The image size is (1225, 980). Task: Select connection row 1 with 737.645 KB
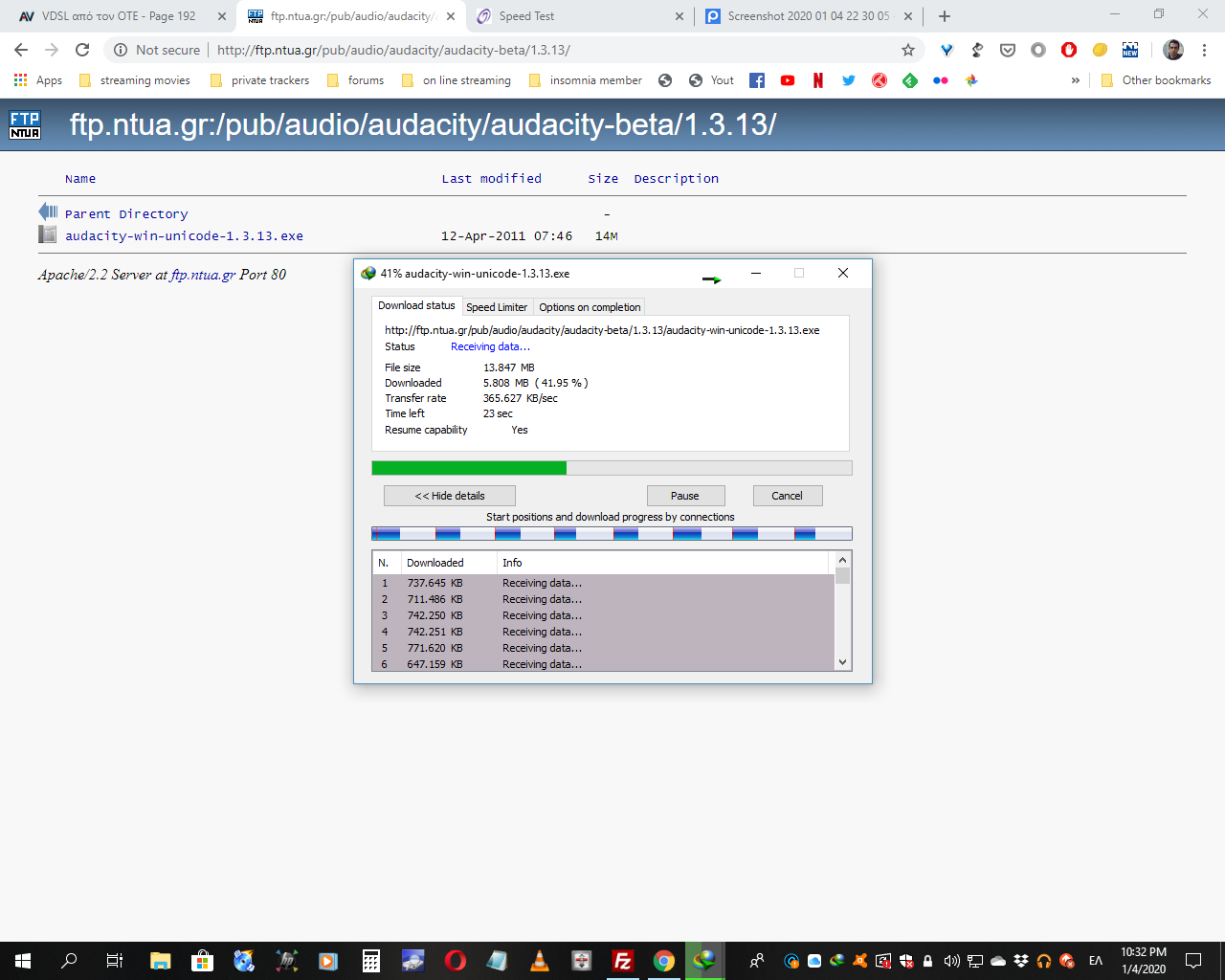tap(603, 583)
